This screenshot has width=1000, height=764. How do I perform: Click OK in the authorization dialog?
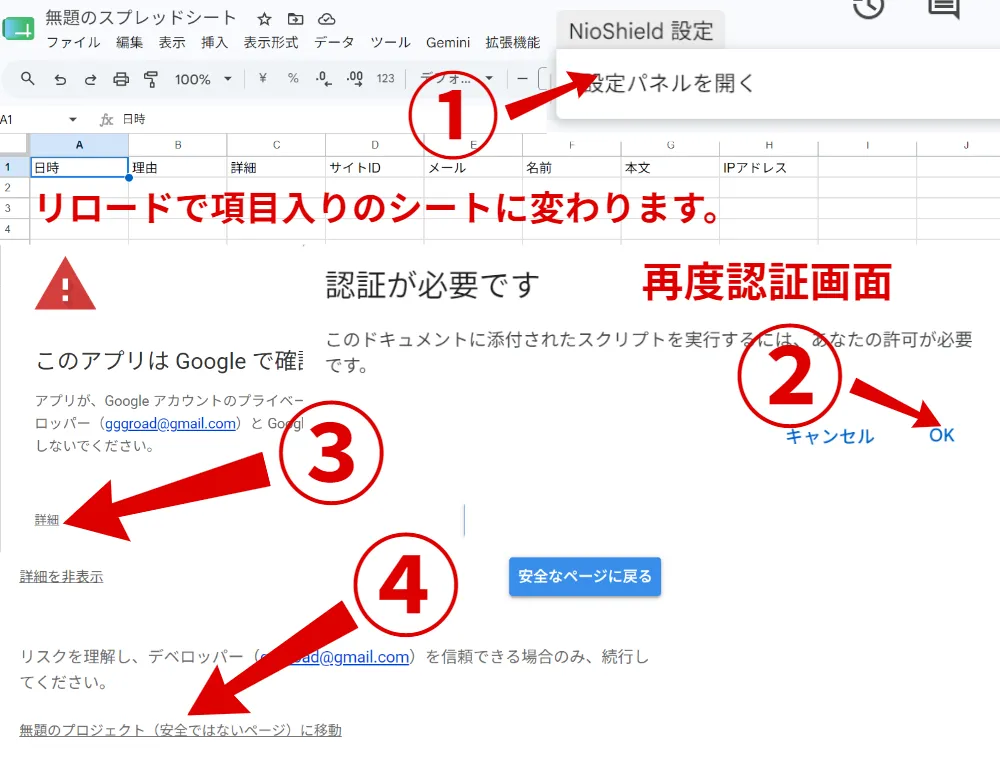pos(941,436)
